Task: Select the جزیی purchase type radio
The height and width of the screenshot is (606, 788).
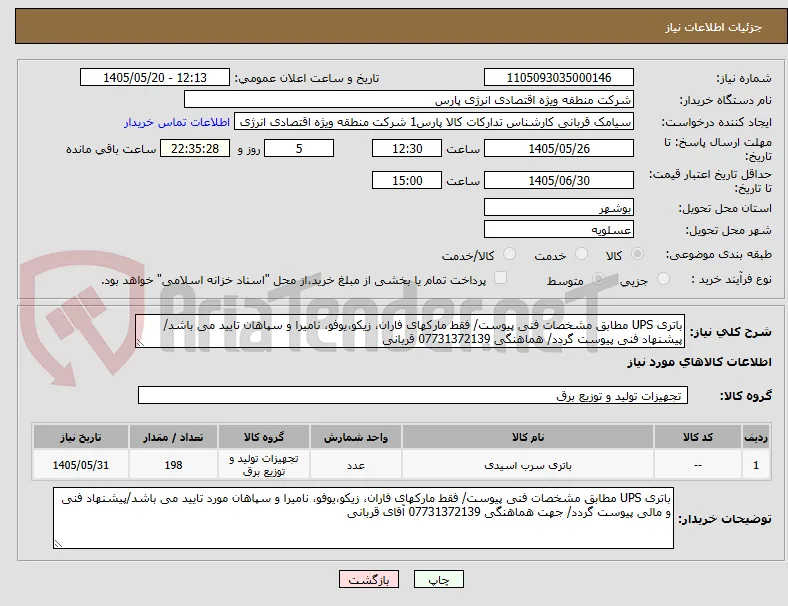Action: pyautogui.click(x=663, y=278)
